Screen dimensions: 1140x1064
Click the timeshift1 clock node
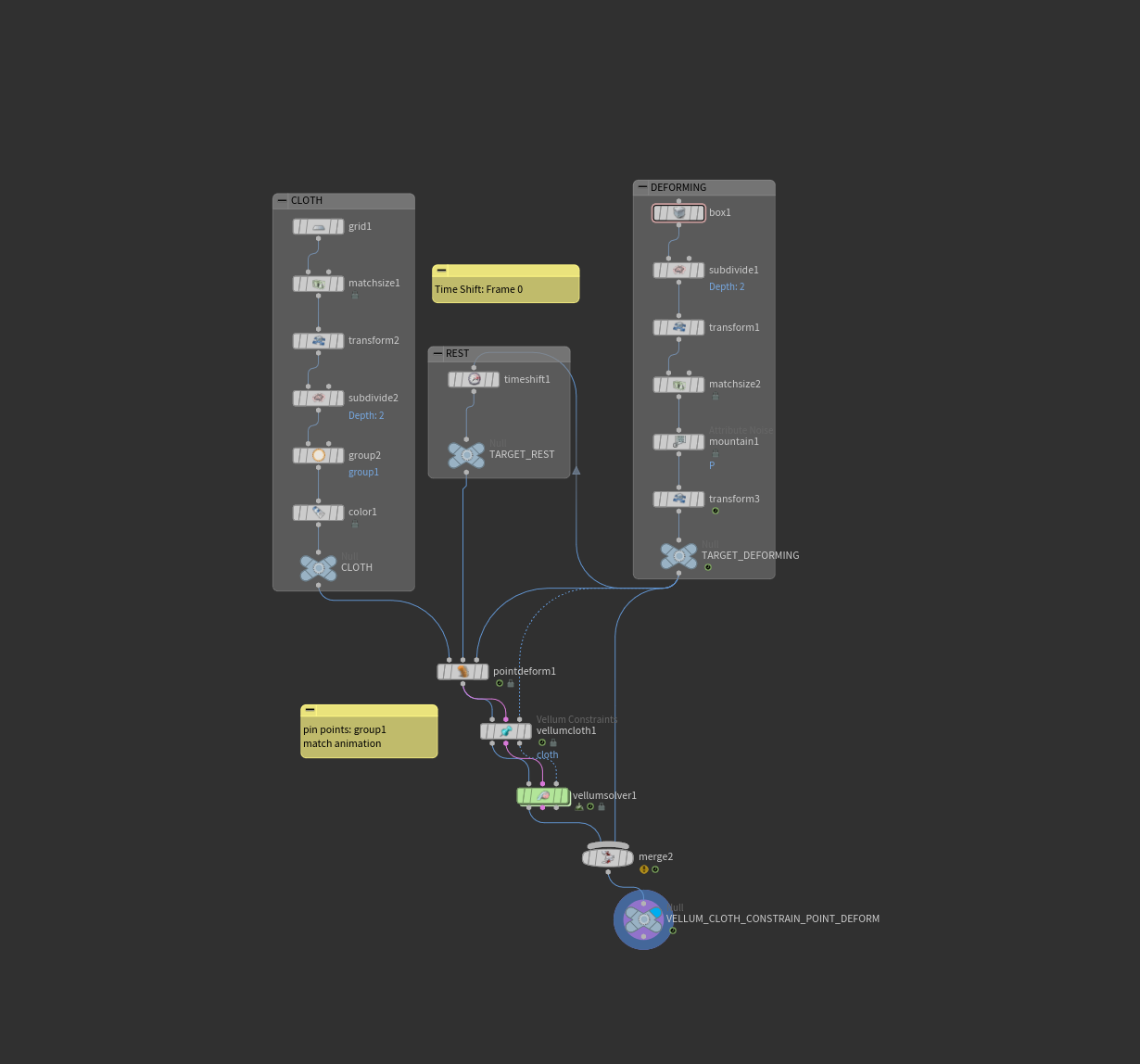click(474, 380)
